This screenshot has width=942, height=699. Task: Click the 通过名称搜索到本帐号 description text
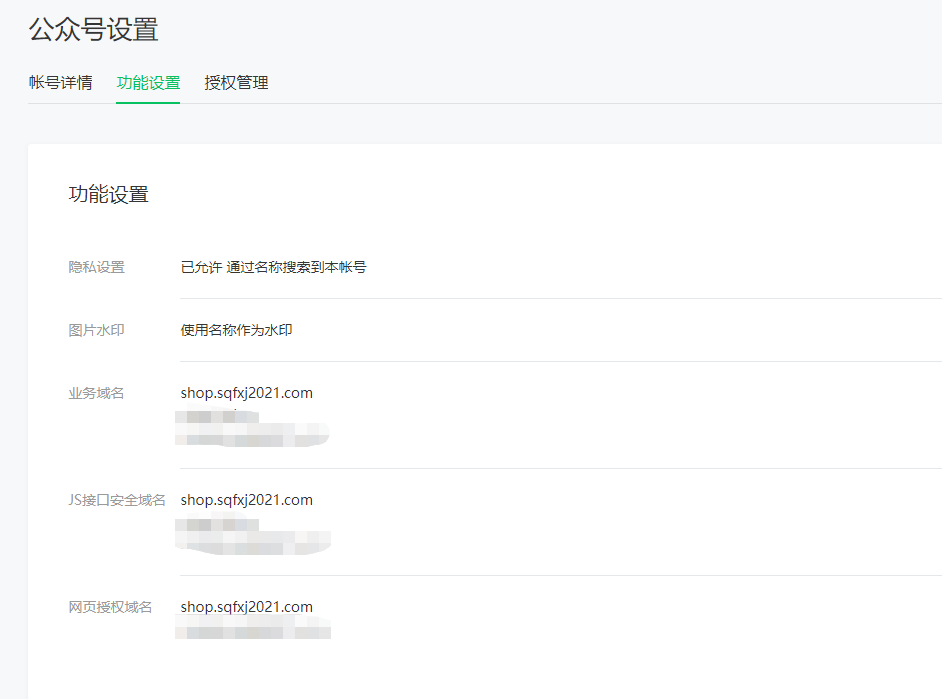coord(296,267)
